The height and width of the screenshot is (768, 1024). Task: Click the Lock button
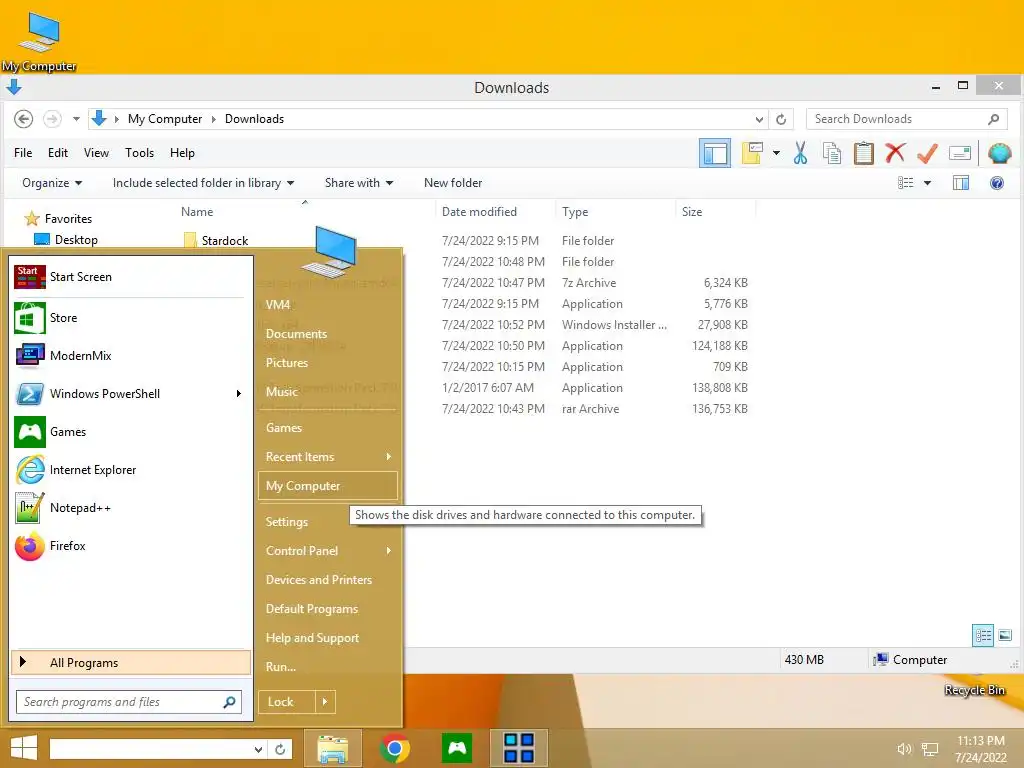(287, 702)
